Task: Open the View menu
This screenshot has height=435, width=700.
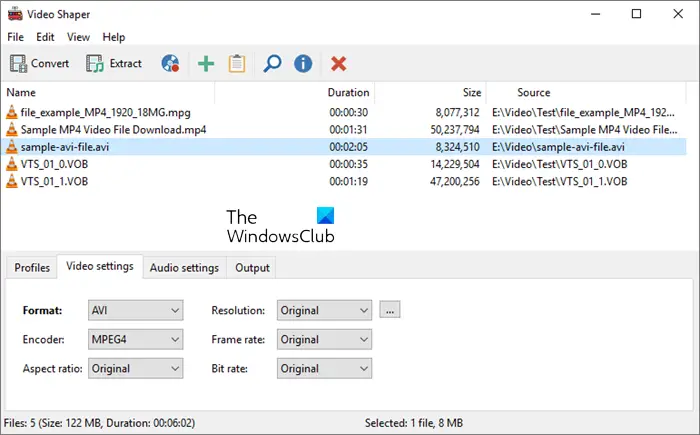Action: pos(78,37)
